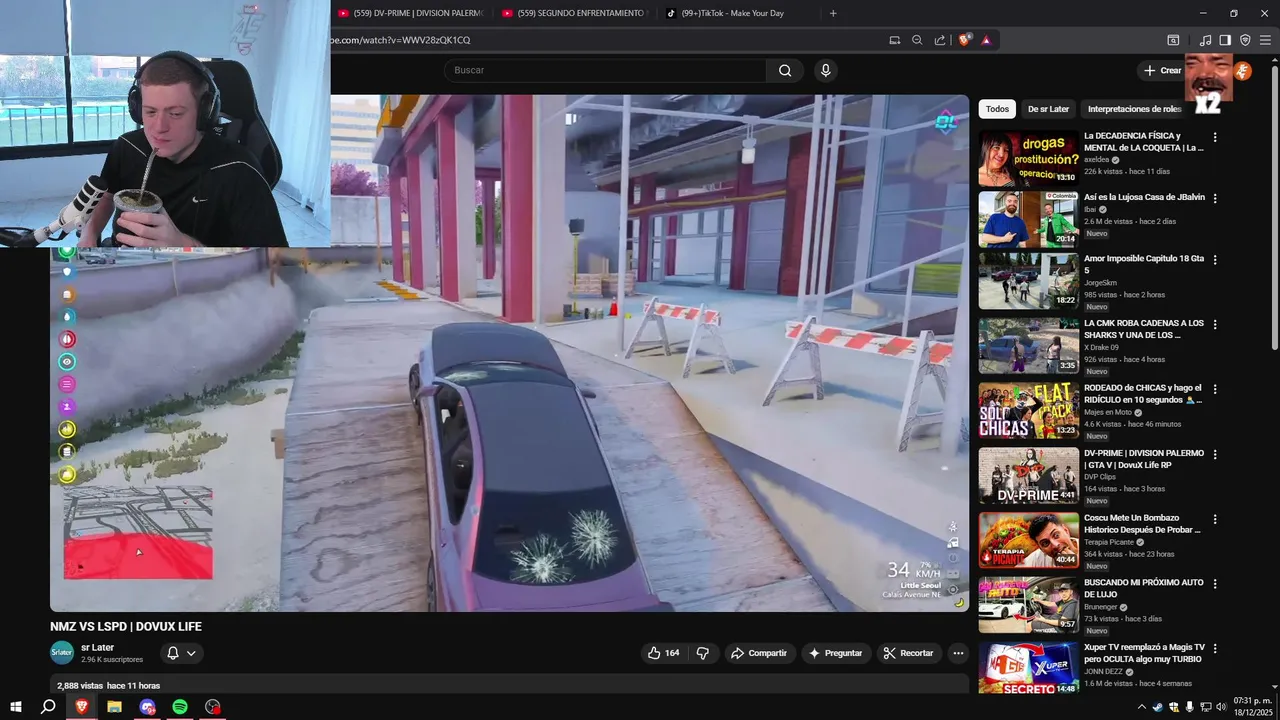1280x720 pixels.
Task: Open the taskbar clock and date
Action: tap(1251, 706)
